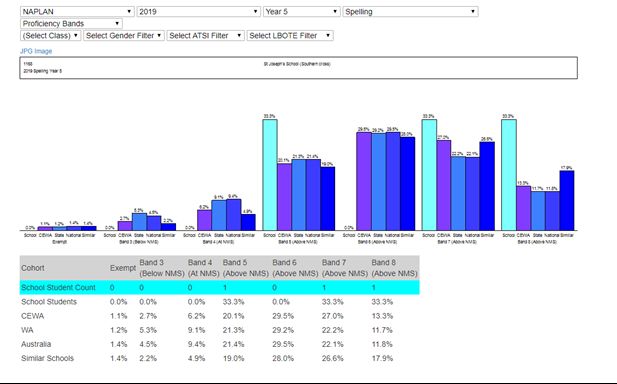Open the Select LBOTE Filter dropdown
This screenshot has height=384, width=617.
click(x=290, y=35)
